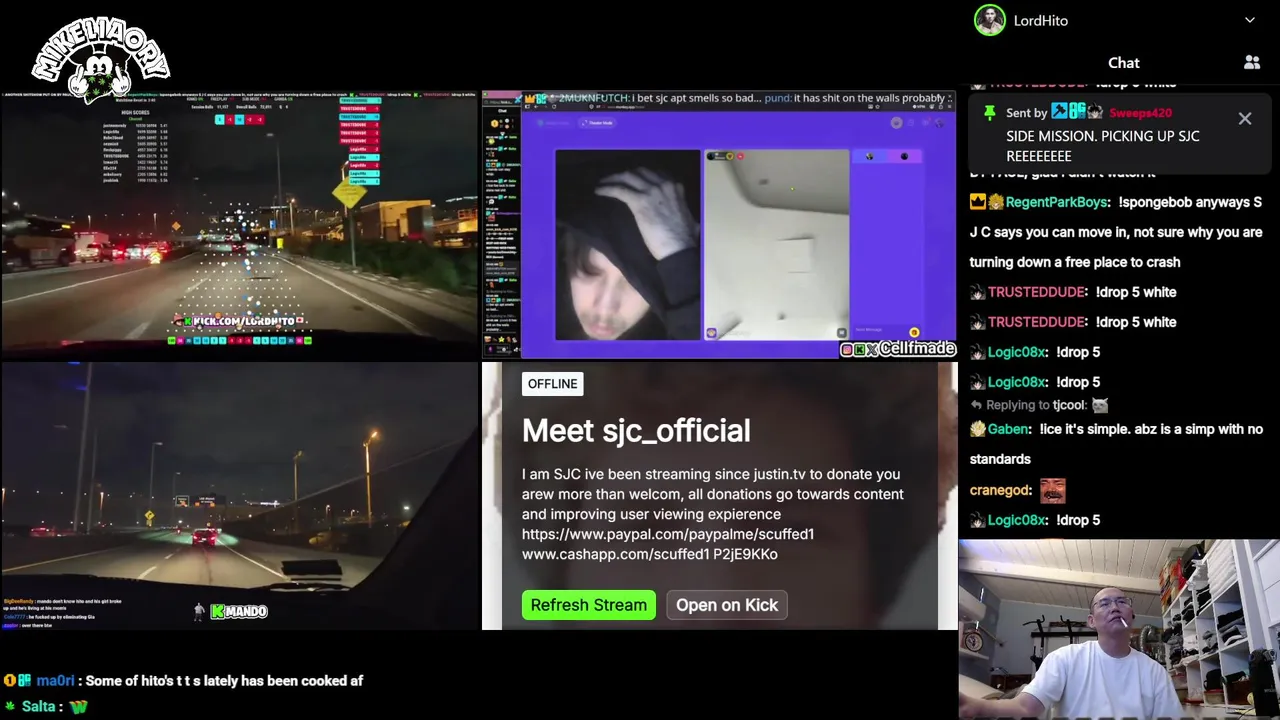Click Salta username in bottom ticker

point(38,706)
